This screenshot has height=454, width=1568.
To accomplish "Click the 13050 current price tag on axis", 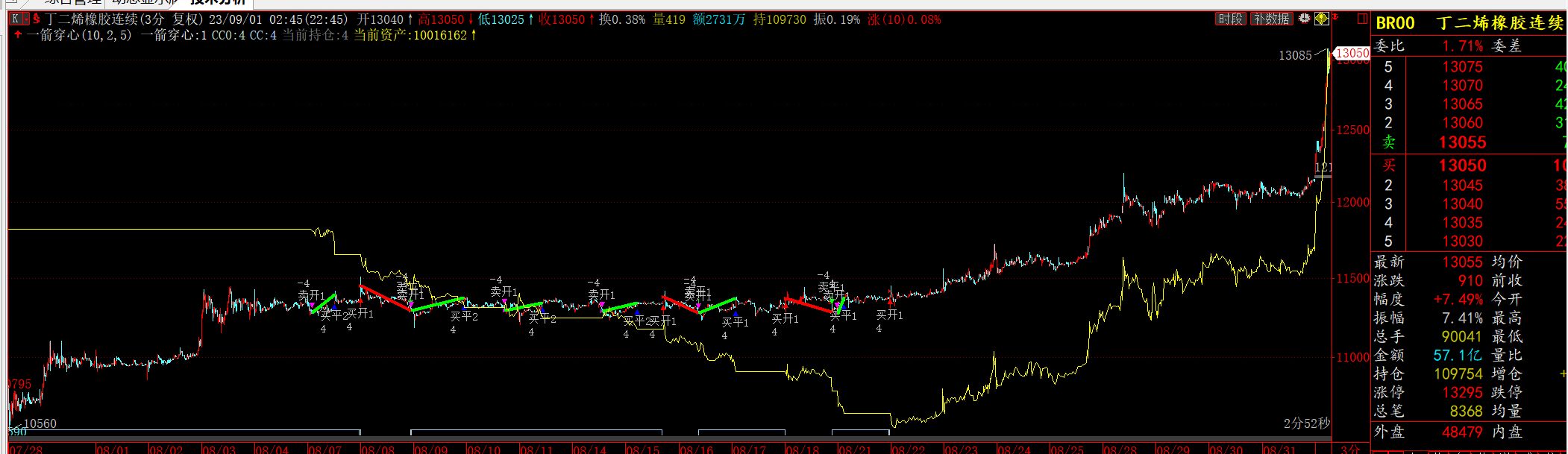I will 1352,53.
